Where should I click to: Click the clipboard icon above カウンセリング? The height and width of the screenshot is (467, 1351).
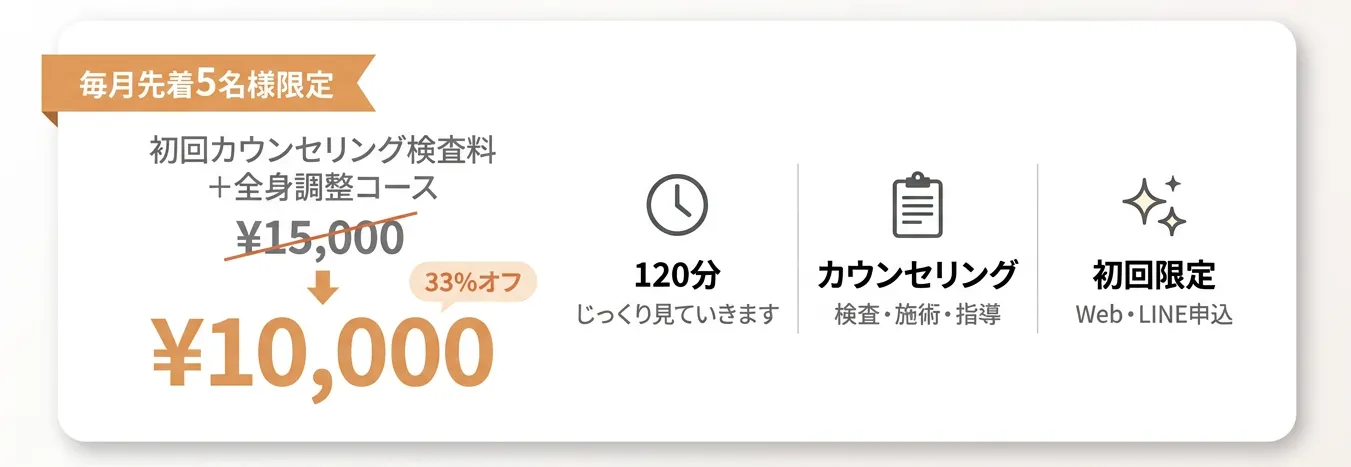[x=917, y=205]
